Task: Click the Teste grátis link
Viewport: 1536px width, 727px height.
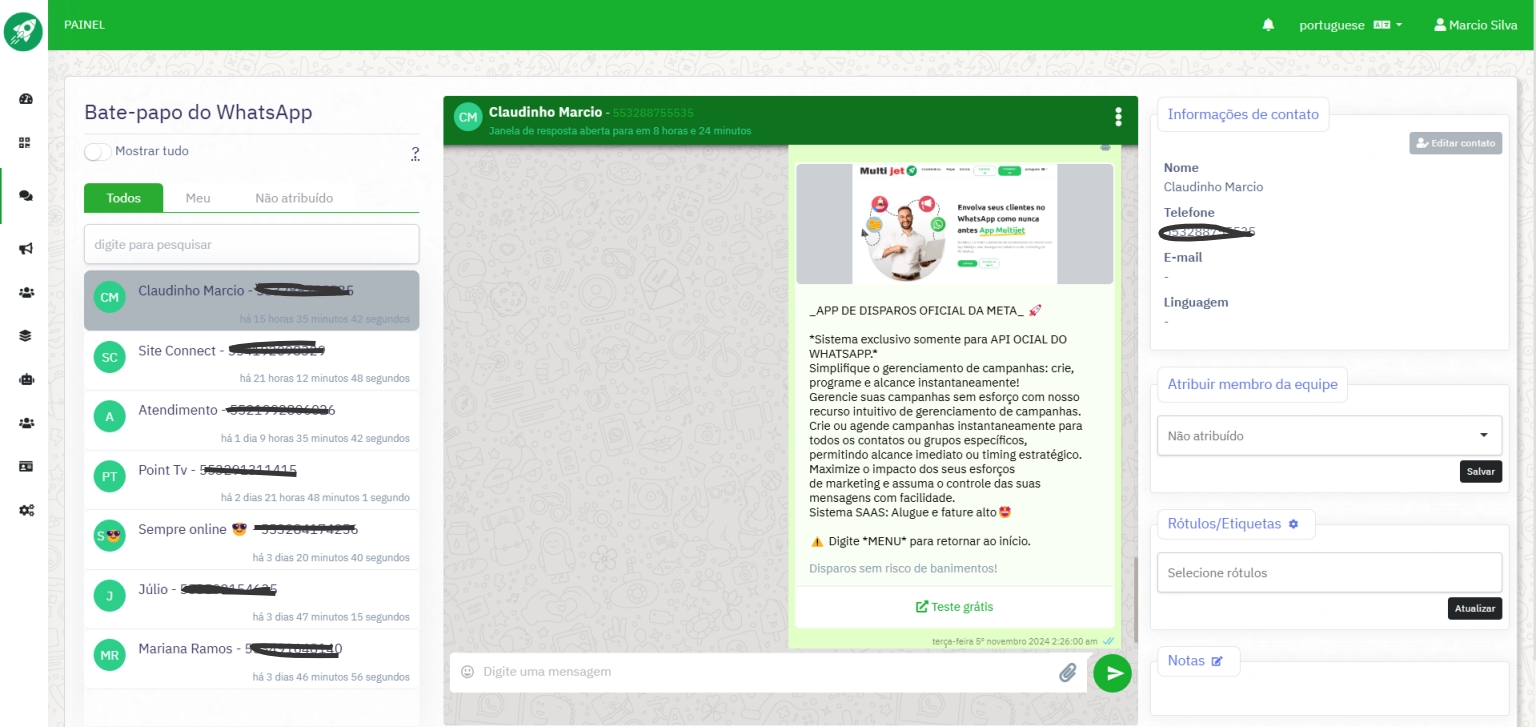Action: tap(954, 607)
